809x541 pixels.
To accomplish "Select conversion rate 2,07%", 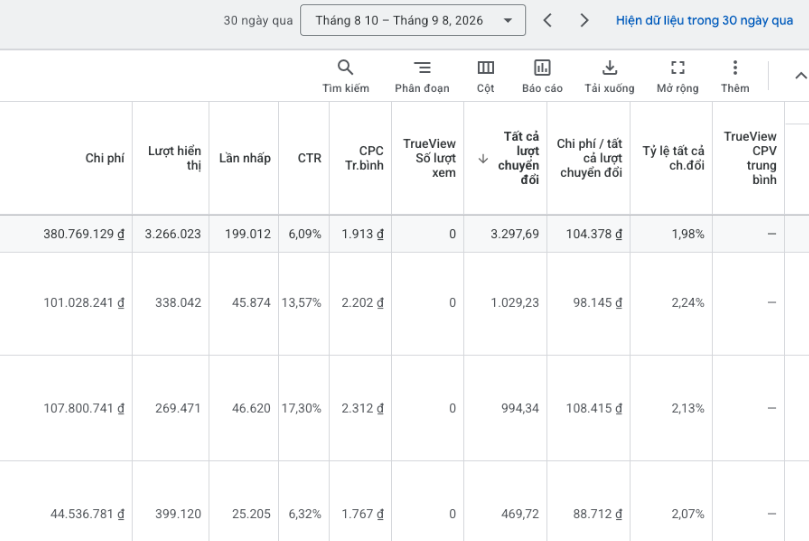I will point(688,514).
